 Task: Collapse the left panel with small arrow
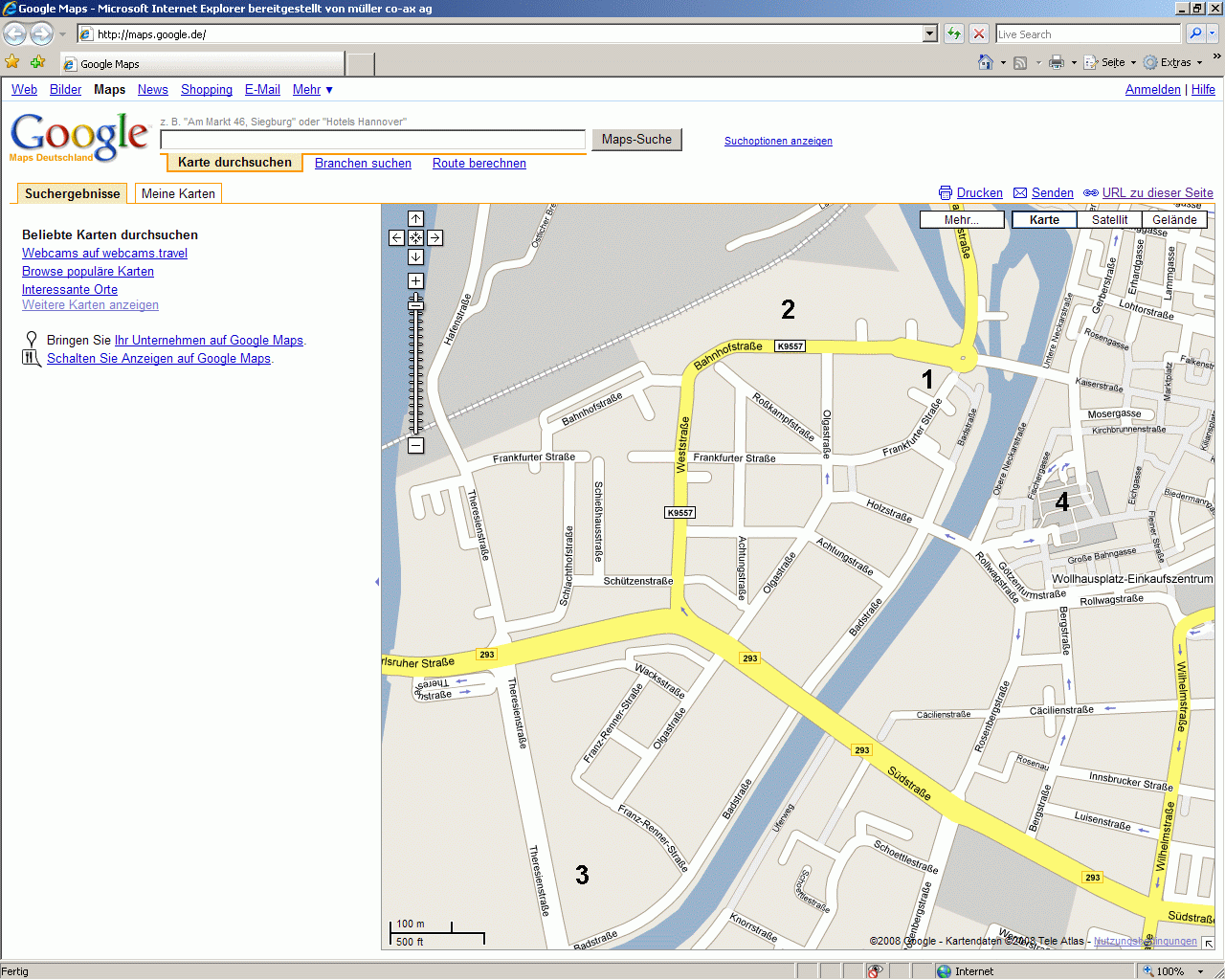pos(377,582)
